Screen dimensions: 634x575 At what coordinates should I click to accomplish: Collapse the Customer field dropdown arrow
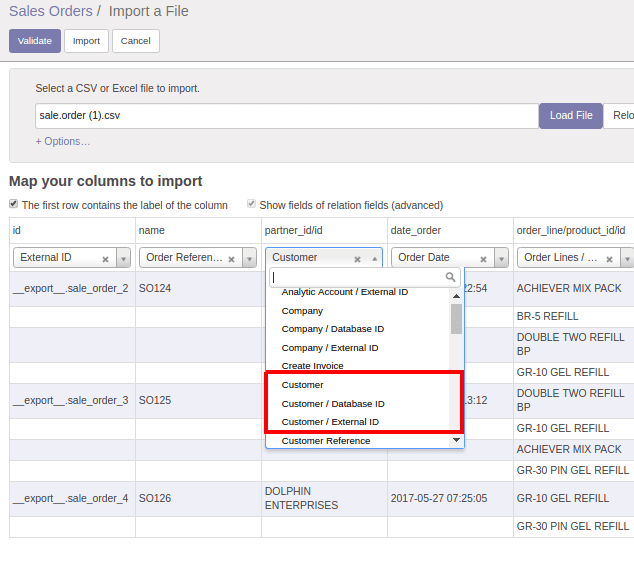pyautogui.click(x=375, y=258)
